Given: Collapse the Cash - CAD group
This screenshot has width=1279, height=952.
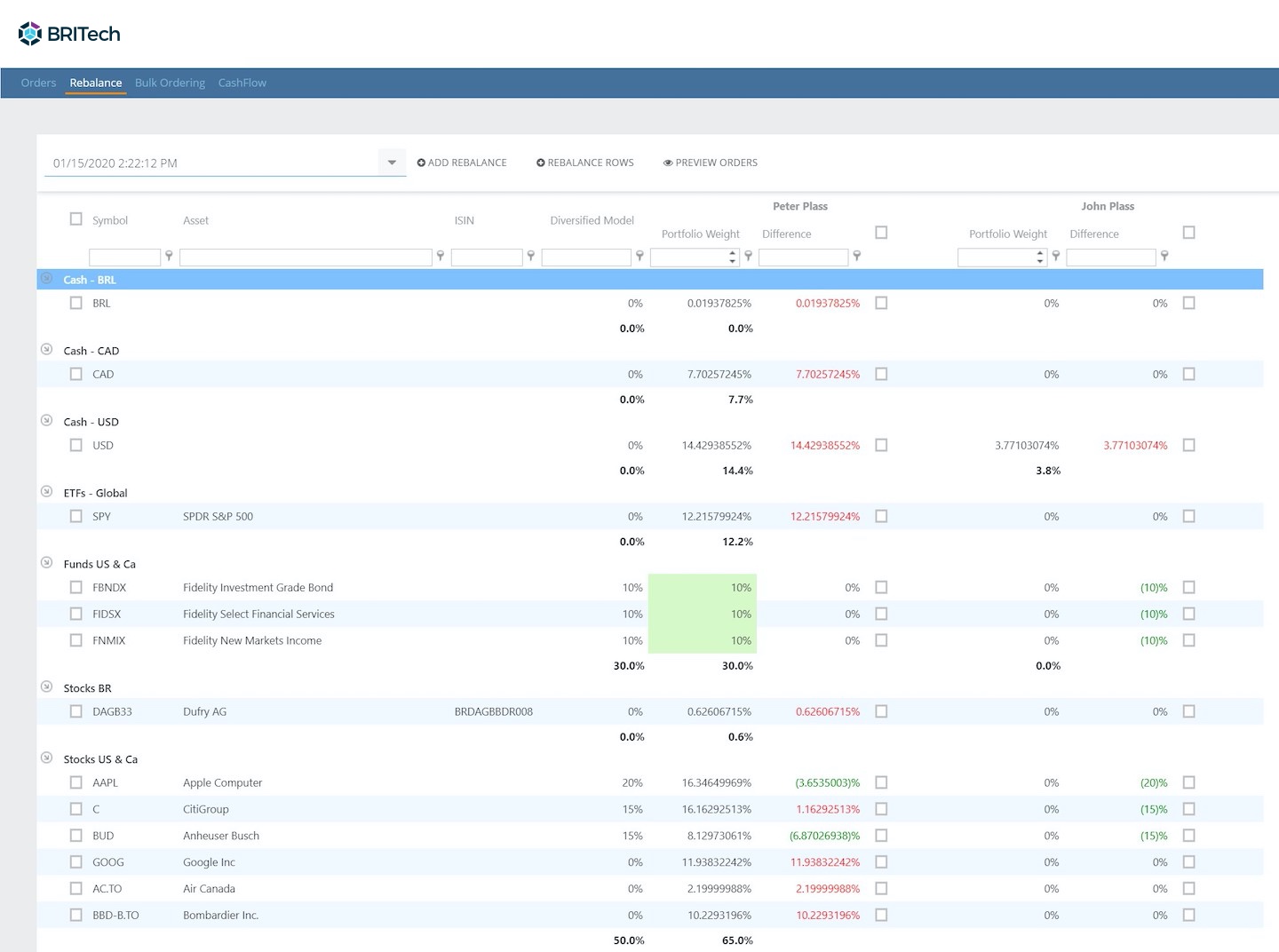Looking at the screenshot, I should [47, 349].
